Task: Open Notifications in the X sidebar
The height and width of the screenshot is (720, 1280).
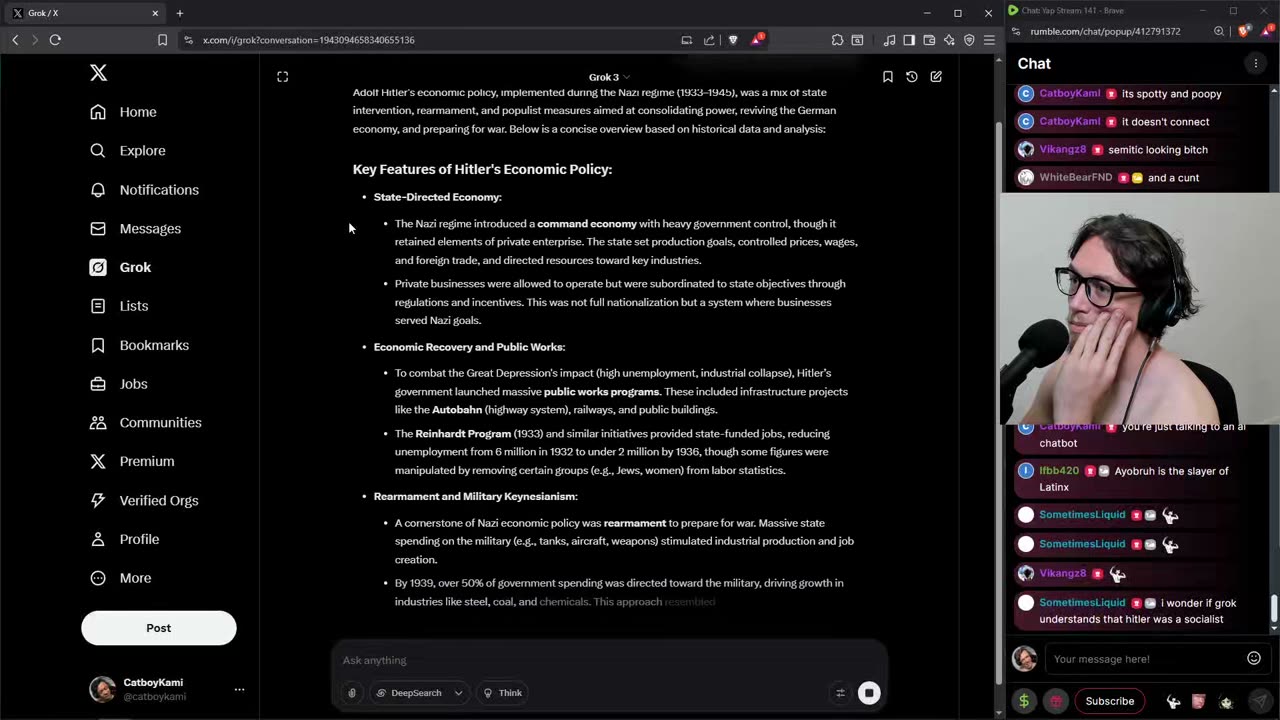Action: (144, 190)
